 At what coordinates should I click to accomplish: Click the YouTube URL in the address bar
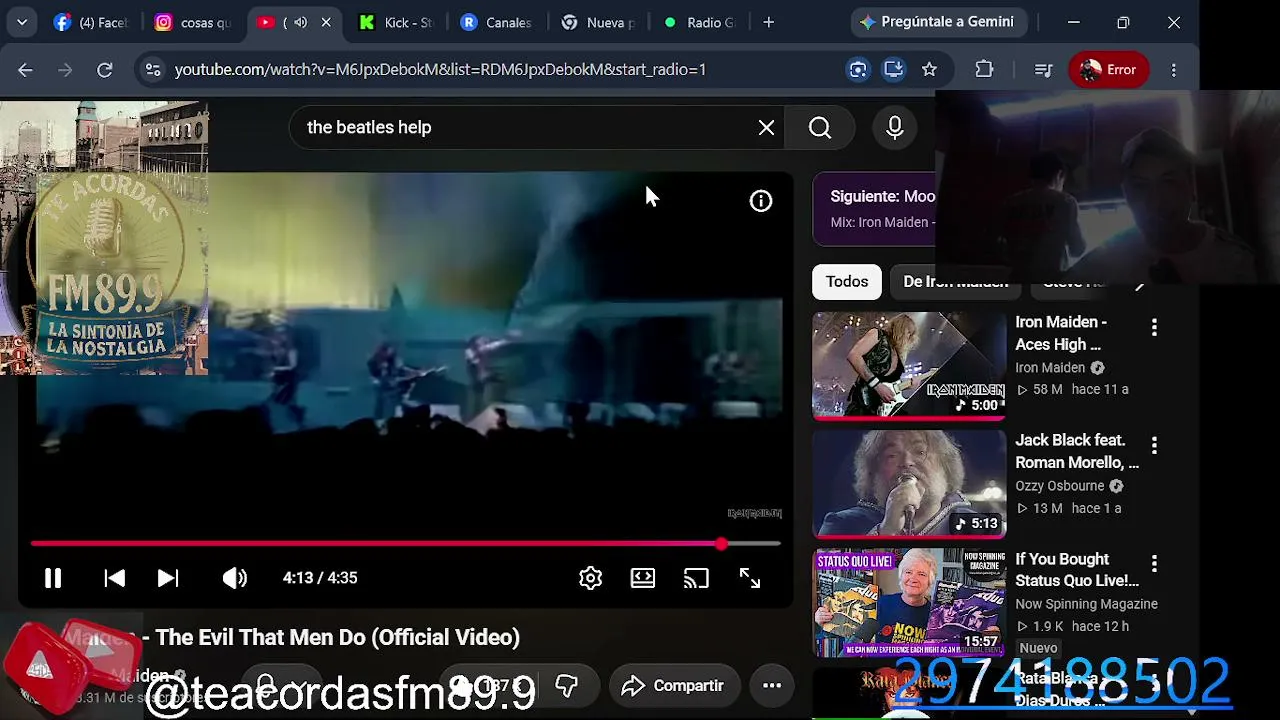[x=440, y=70]
